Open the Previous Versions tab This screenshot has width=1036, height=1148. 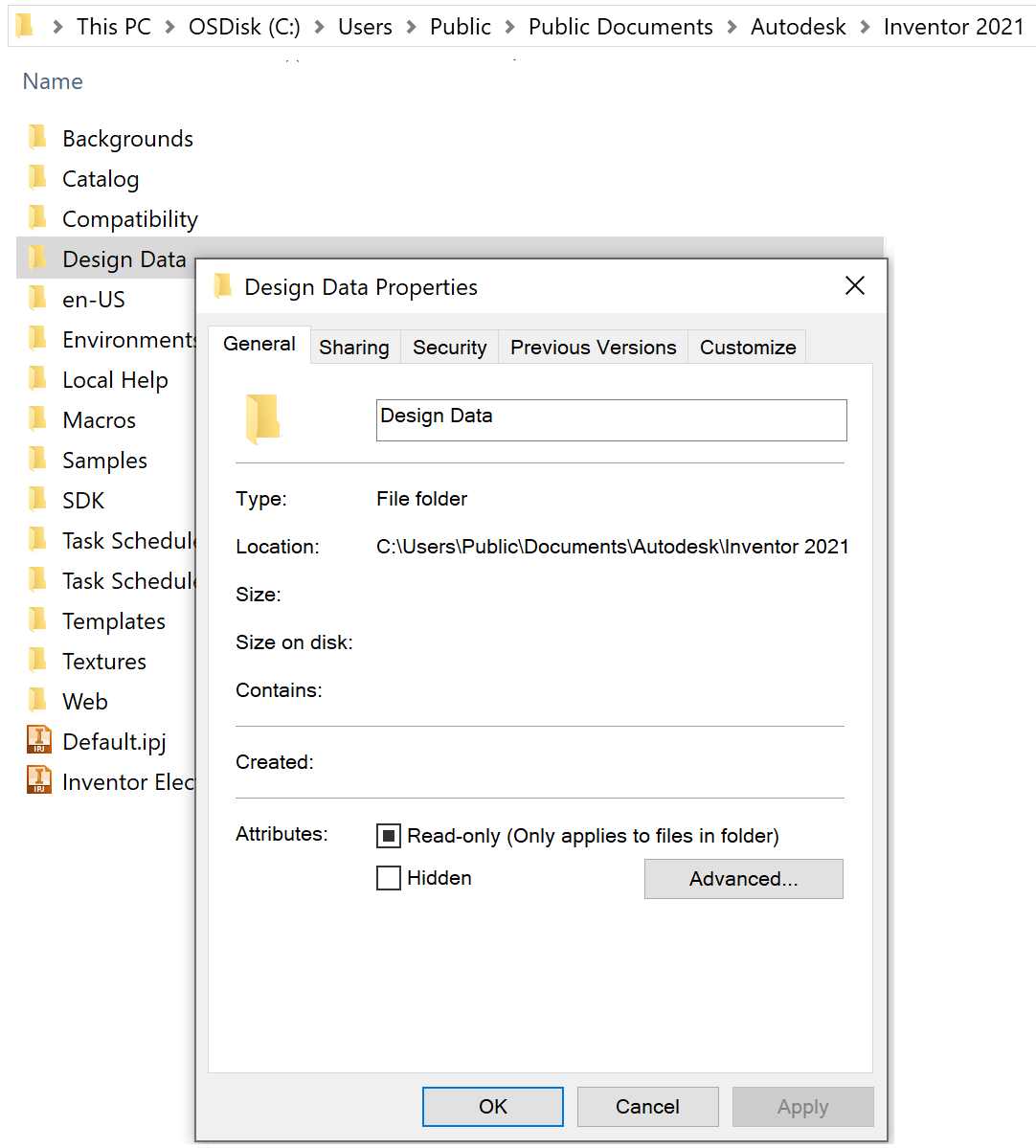click(x=592, y=347)
